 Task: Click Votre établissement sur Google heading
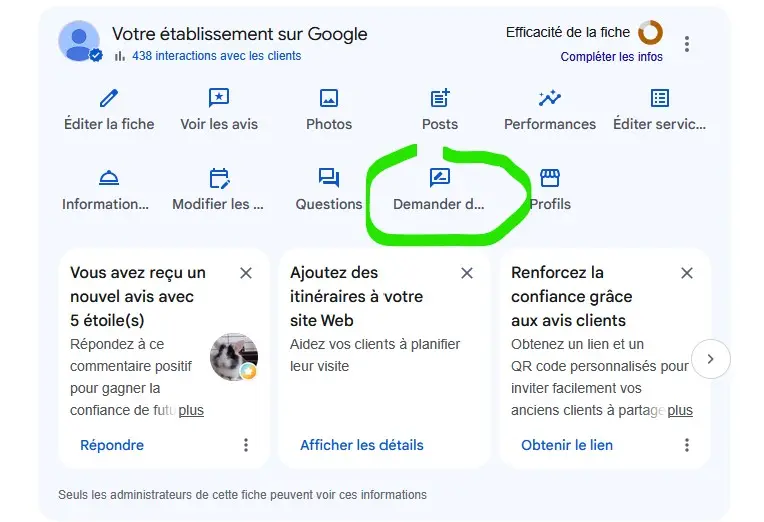(x=240, y=34)
